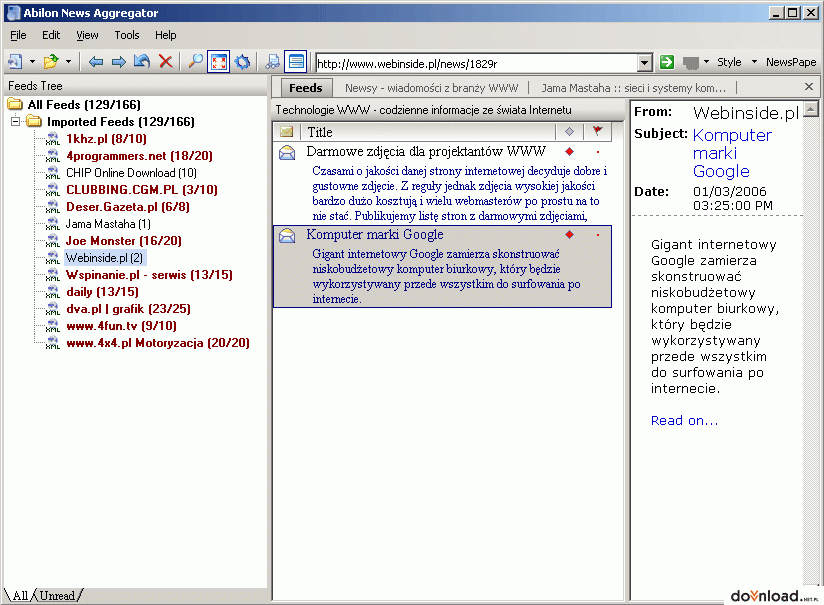
Task: Select the Webinside.pl (2) feed
Action: 104,258
